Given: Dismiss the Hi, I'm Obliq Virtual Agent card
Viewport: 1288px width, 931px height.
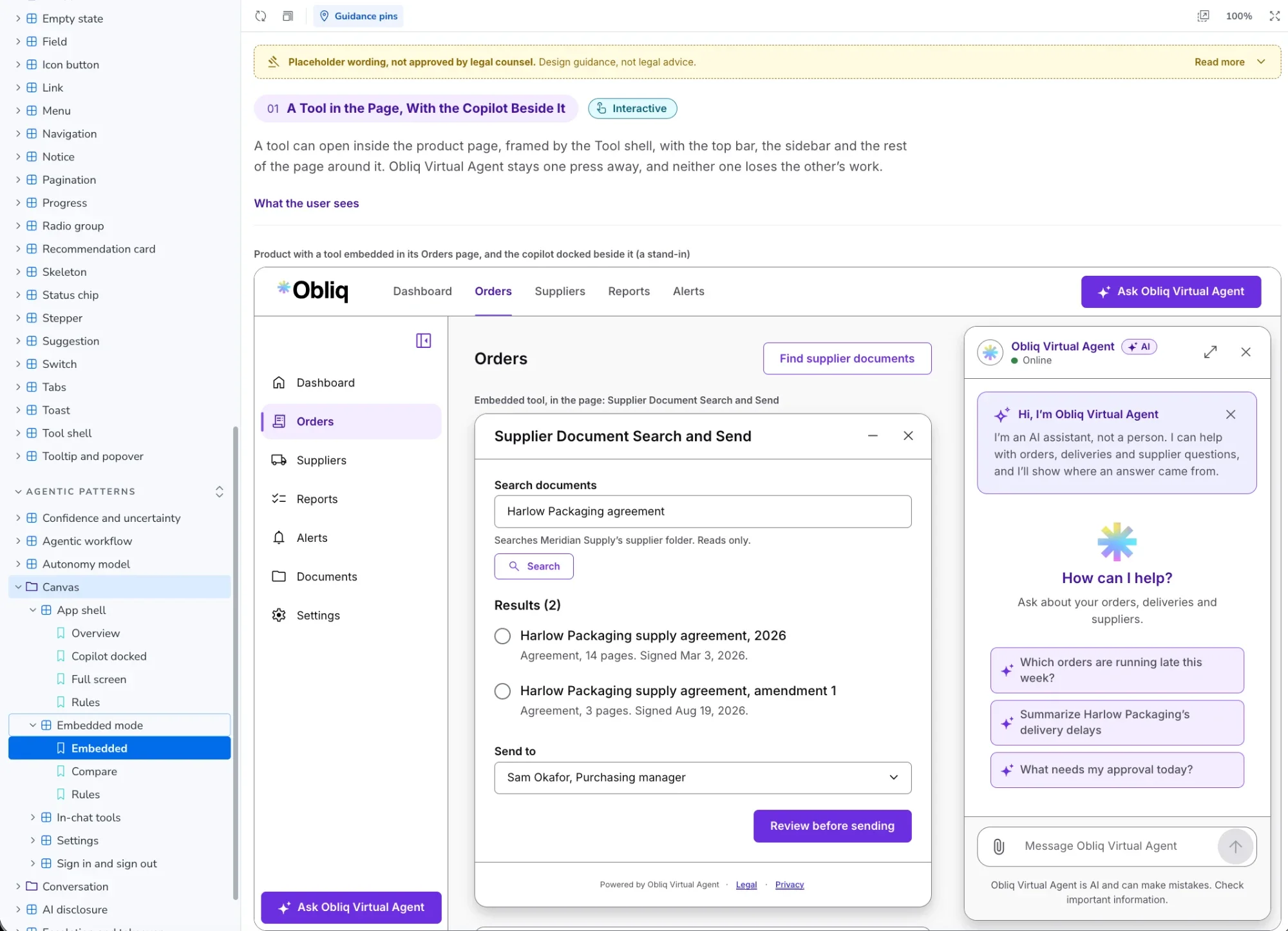Looking at the screenshot, I should pyautogui.click(x=1231, y=414).
